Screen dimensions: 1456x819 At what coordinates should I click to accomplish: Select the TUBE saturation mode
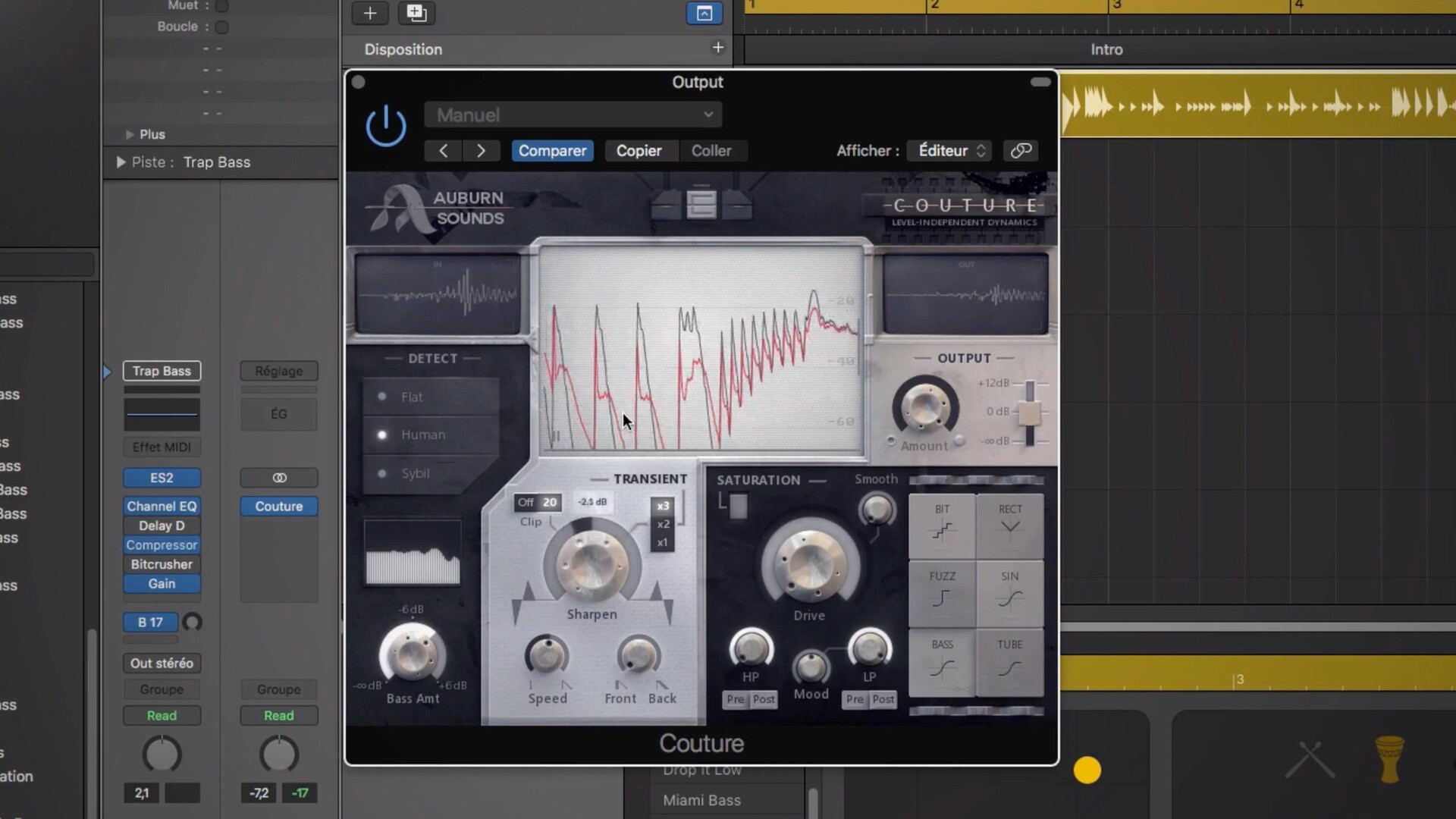(x=1010, y=661)
